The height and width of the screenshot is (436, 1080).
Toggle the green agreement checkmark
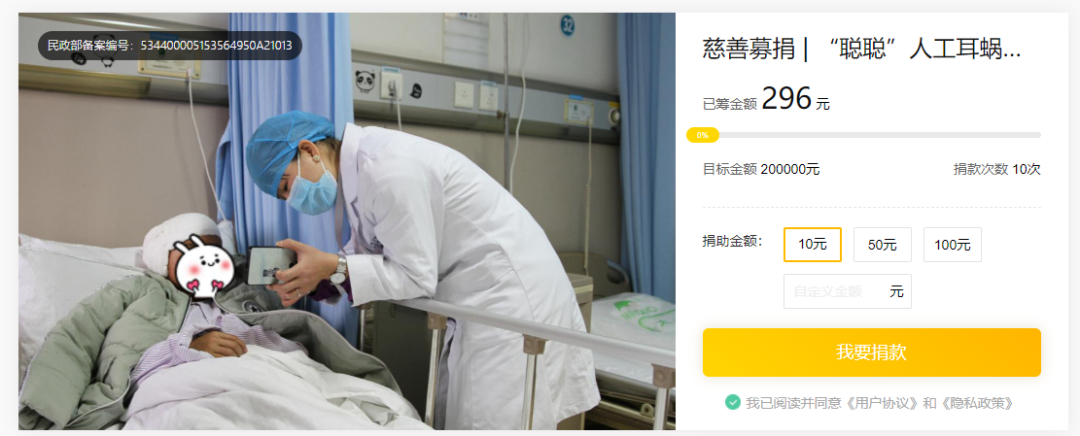733,402
